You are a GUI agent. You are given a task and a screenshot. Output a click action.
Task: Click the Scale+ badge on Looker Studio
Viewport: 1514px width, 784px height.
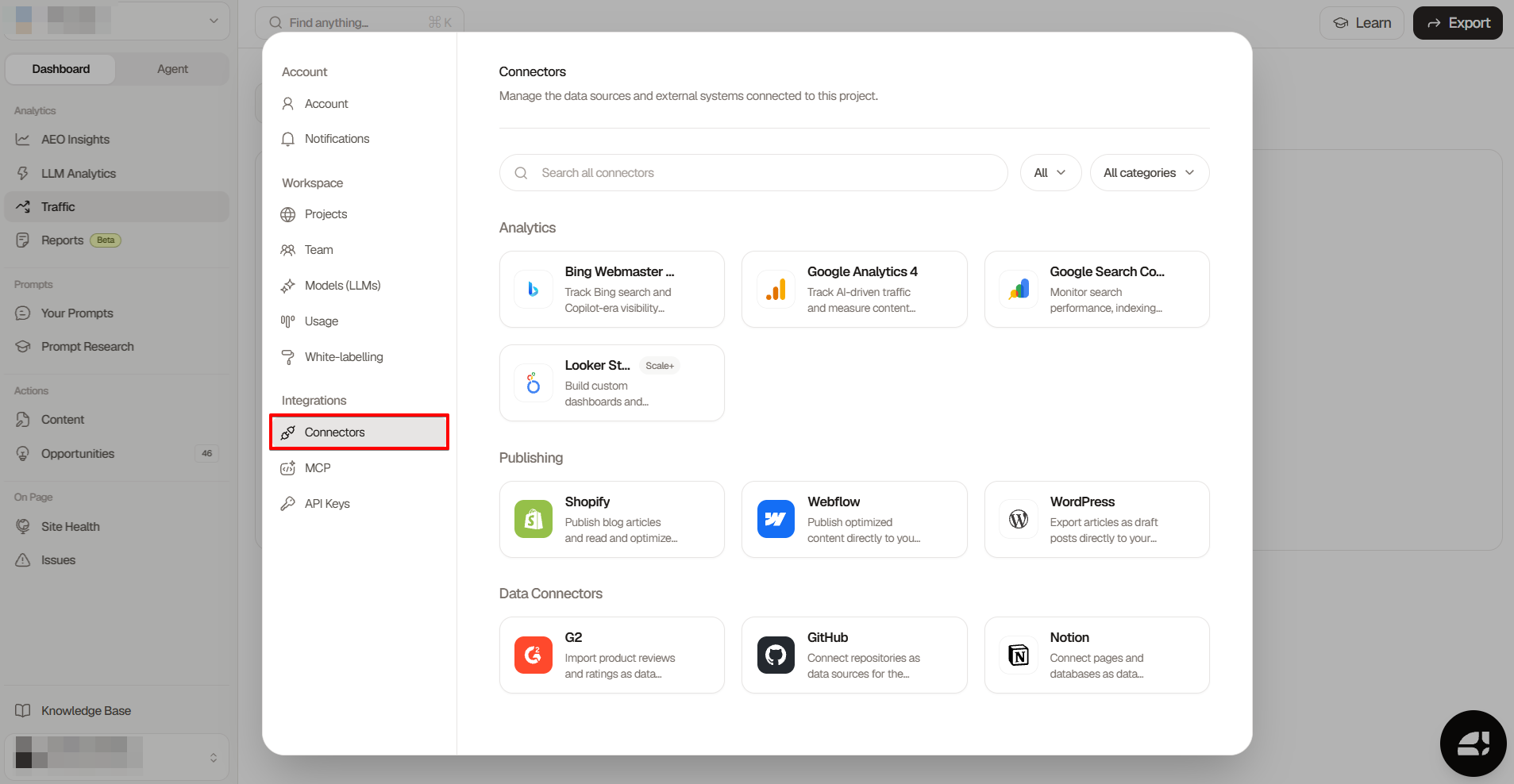pyautogui.click(x=660, y=366)
